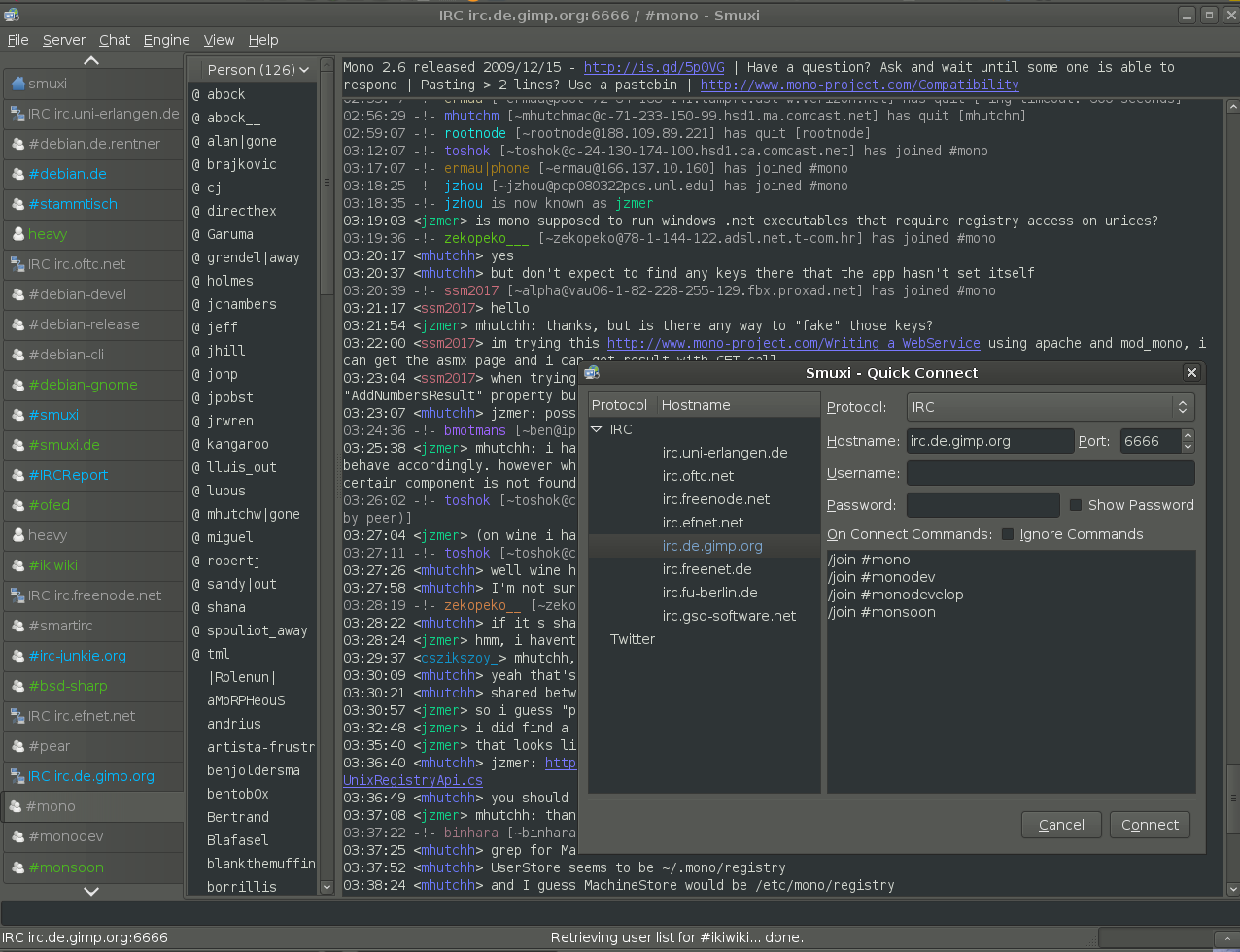Open the File menu
The height and width of the screenshot is (952, 1240).
17,40
